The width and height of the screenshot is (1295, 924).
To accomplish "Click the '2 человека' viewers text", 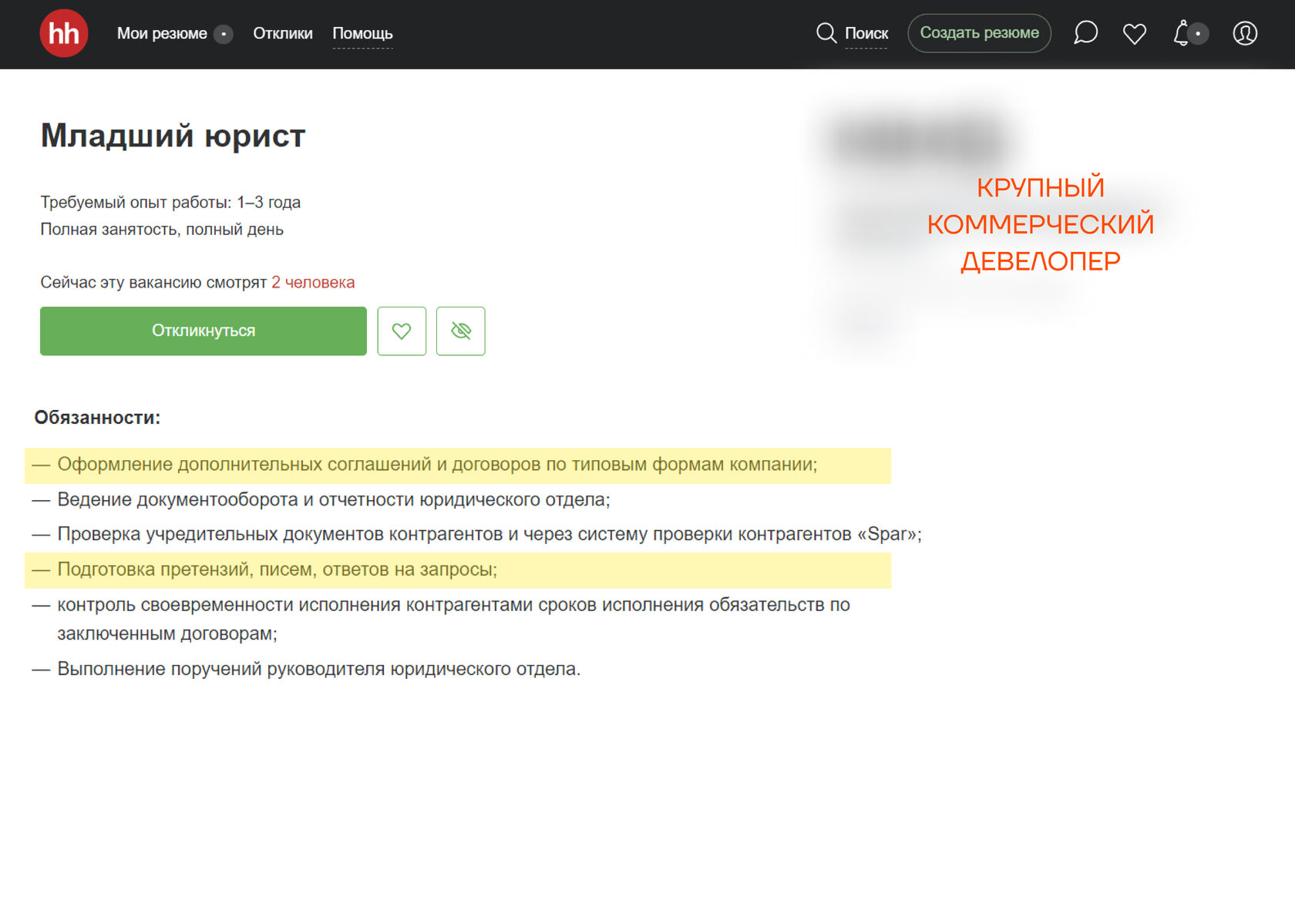I will [x=313, y=282].
